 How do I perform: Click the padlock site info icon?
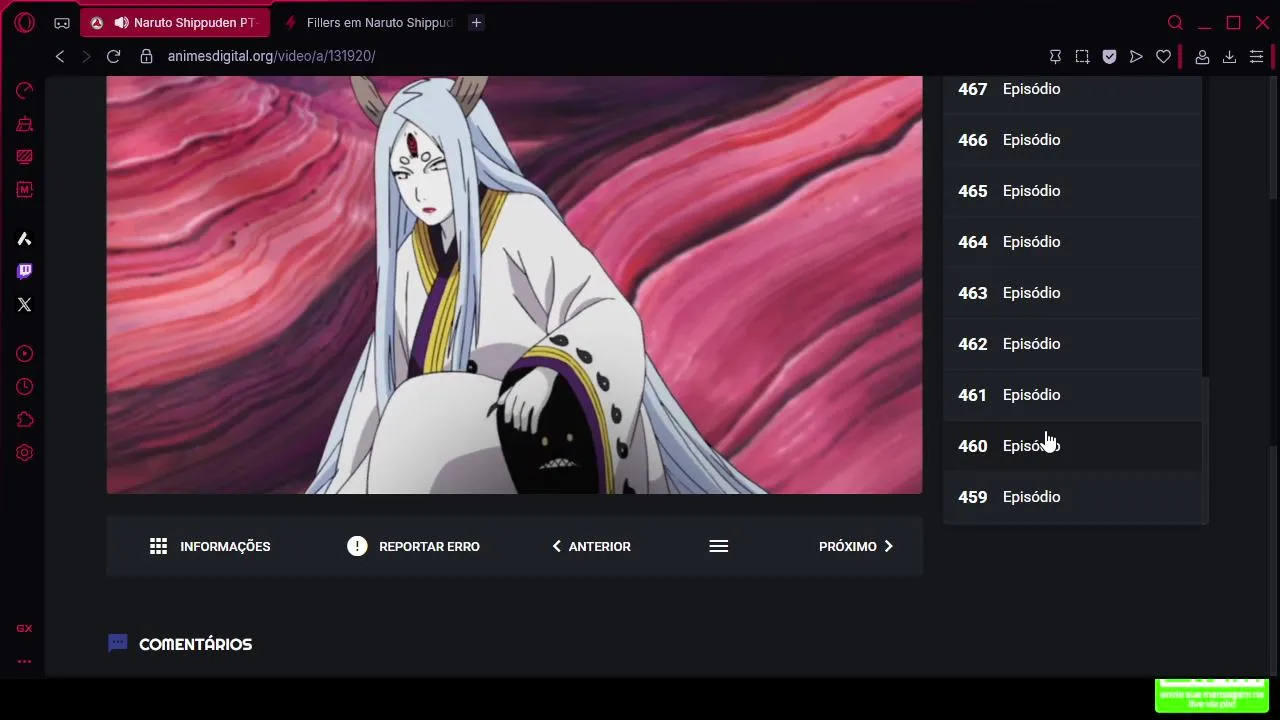147,57
